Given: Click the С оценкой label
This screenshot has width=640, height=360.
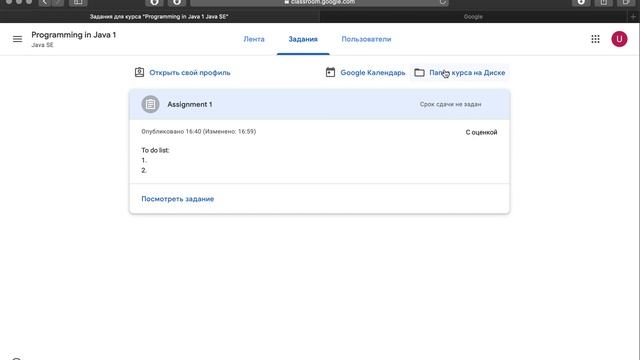Looking at the screenshot, I should [481, 132].
